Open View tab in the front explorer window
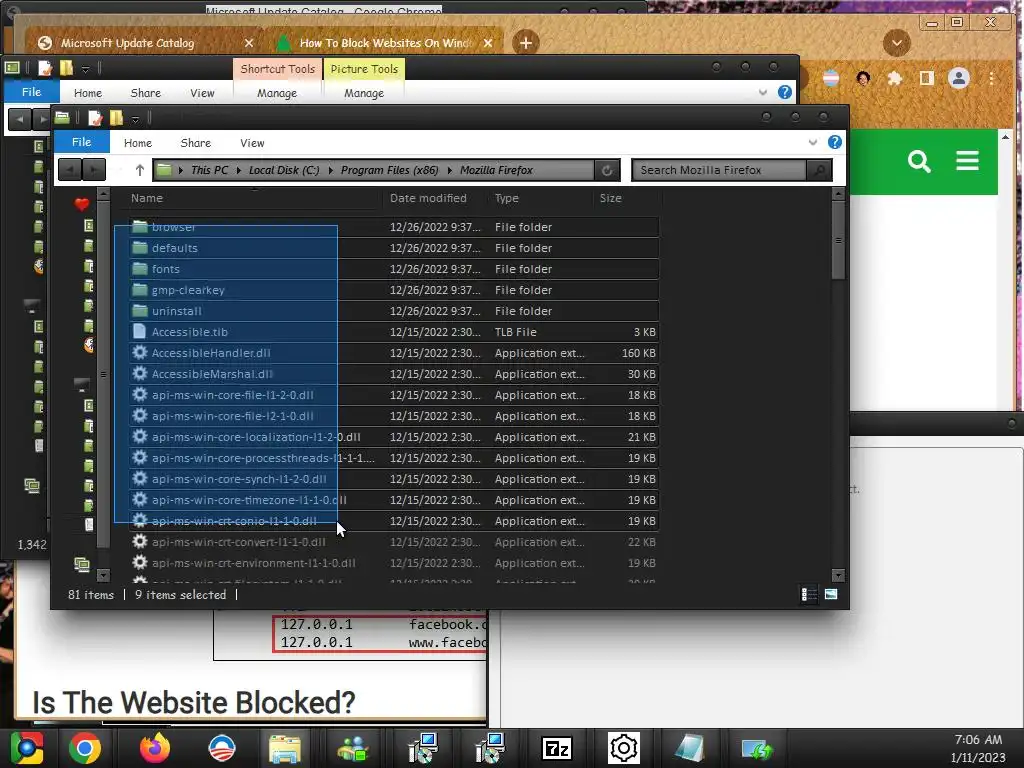The height and width of the screenshot is (768, 1024). click(252, 143)
